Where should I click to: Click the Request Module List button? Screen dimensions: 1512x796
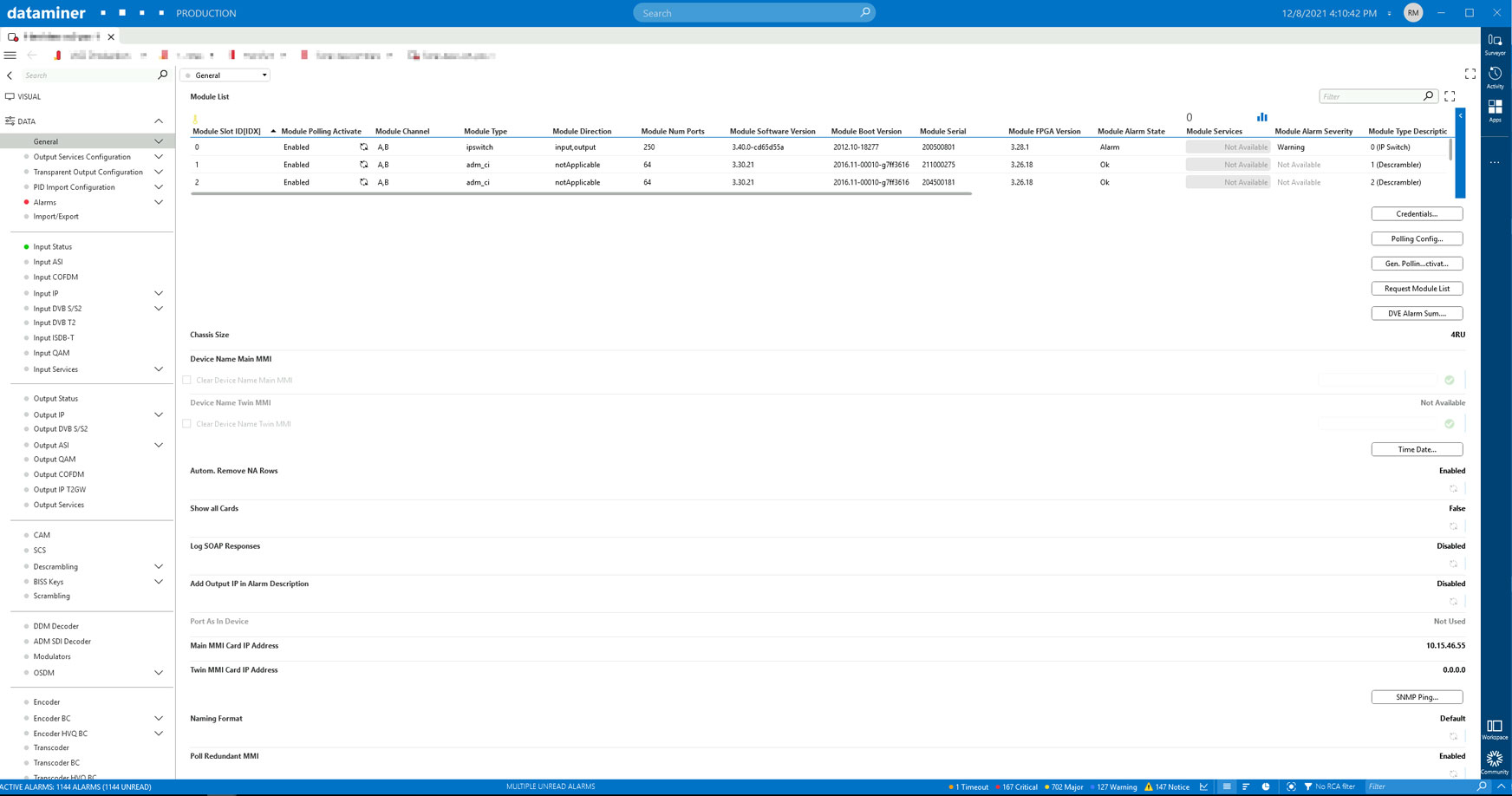point(1417,288)
